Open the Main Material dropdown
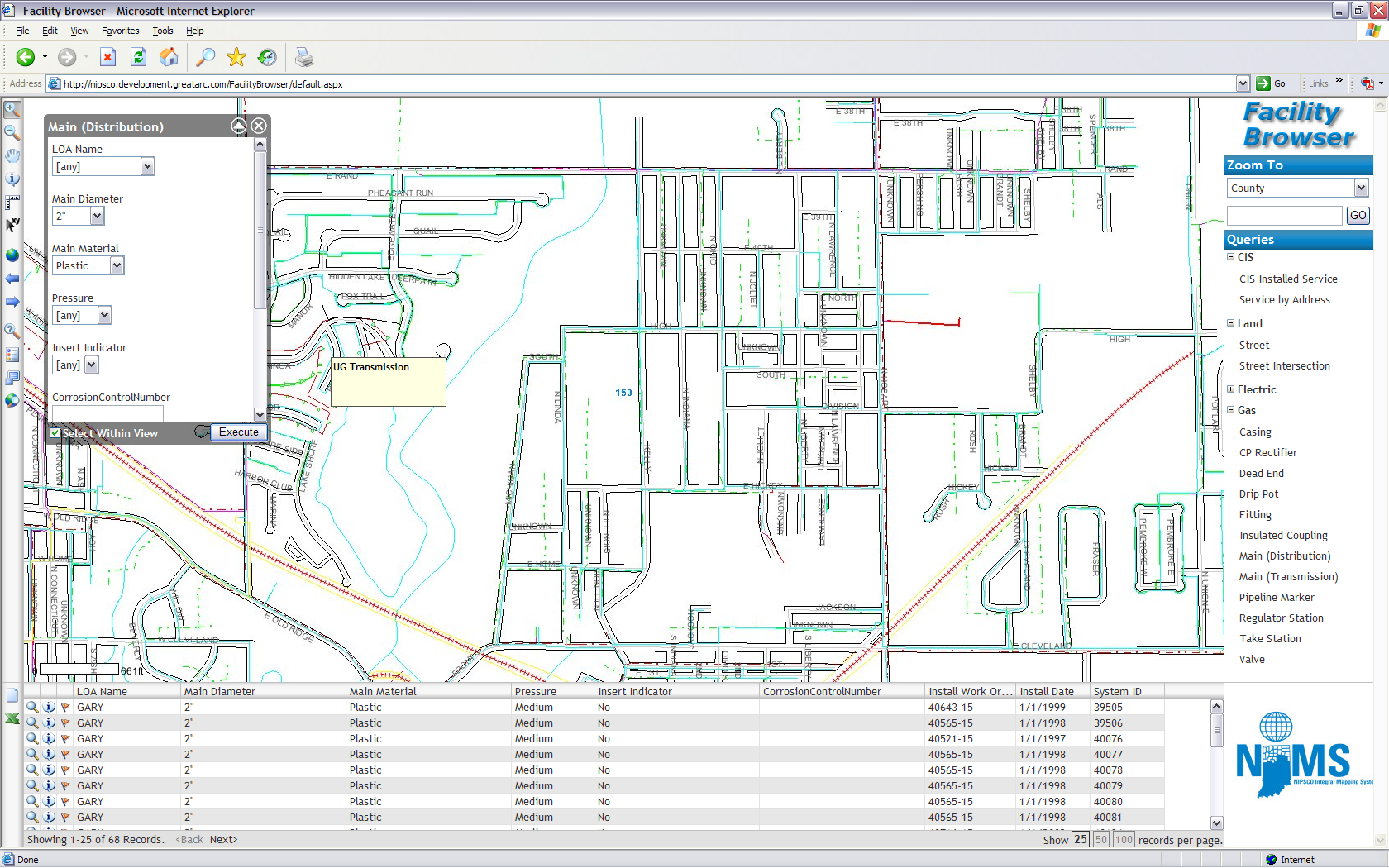Image resolution: width=1389 pixels, height=868 pixels. pyautogui.click(x=117, y=265)
